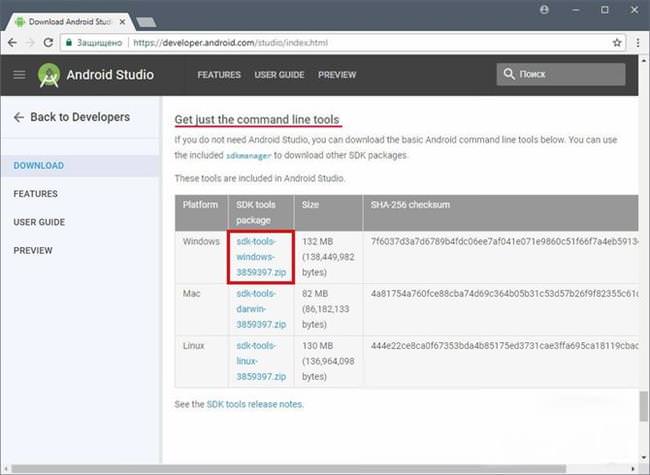Open USER GUIDE in top navigation
The image size is (650, 475).
click(x=279, y=75)
